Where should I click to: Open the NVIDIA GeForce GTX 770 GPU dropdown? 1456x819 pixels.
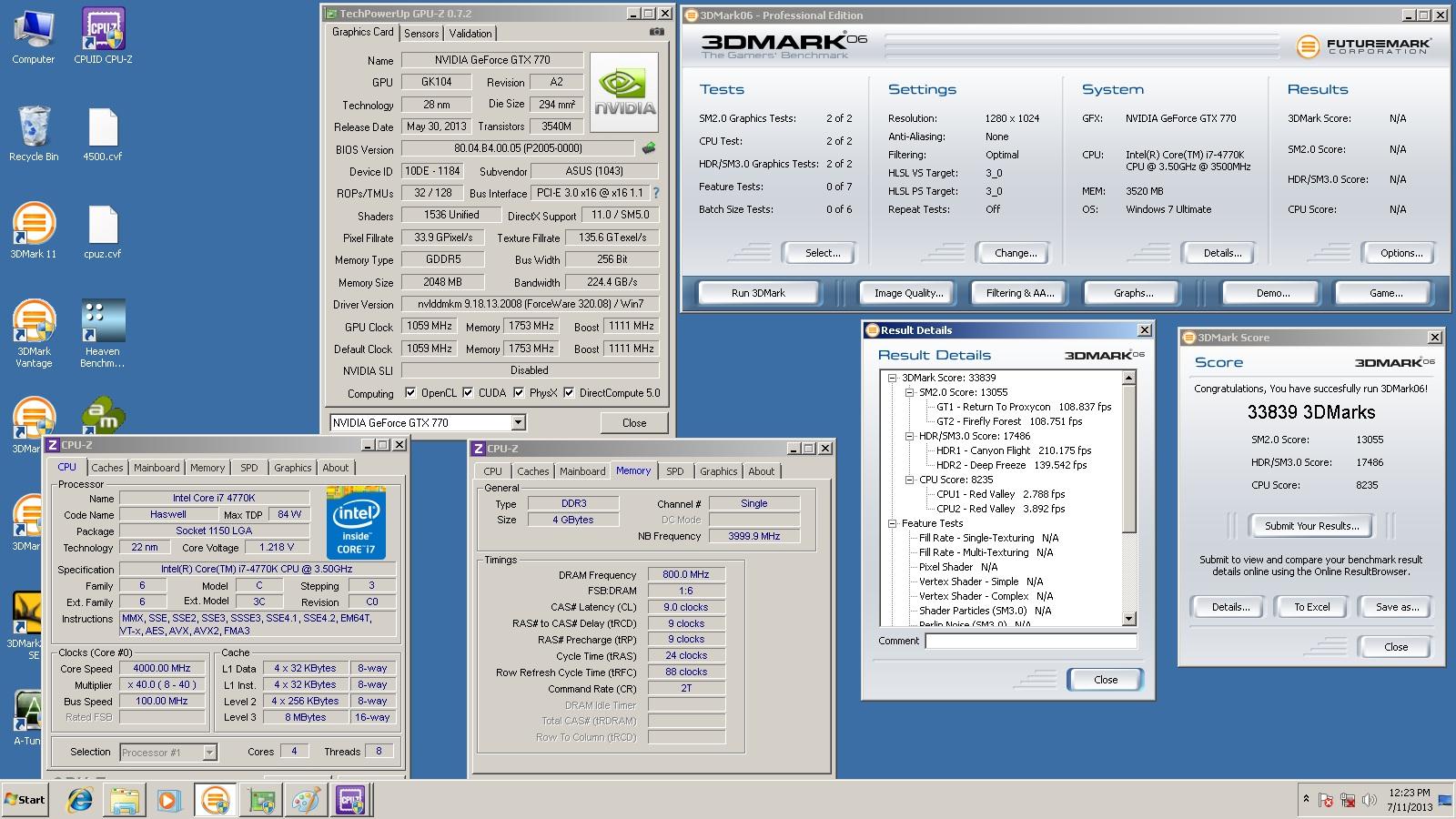coord(518,422)
